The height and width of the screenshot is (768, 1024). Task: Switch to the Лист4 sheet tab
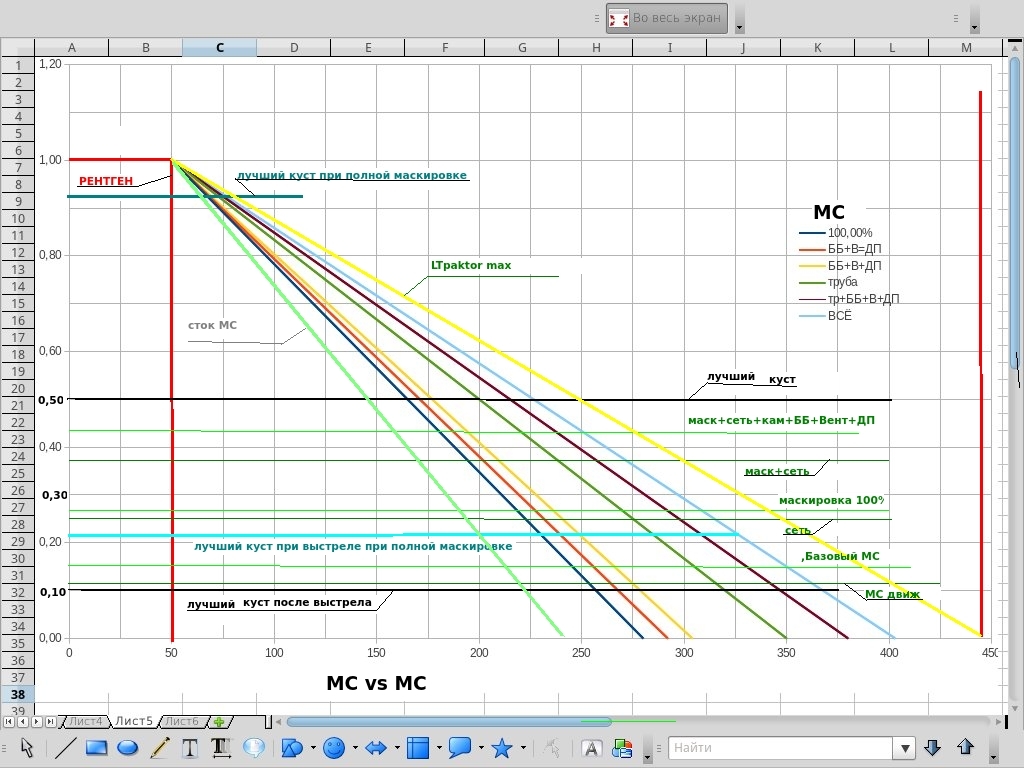[x=85, y=721]
